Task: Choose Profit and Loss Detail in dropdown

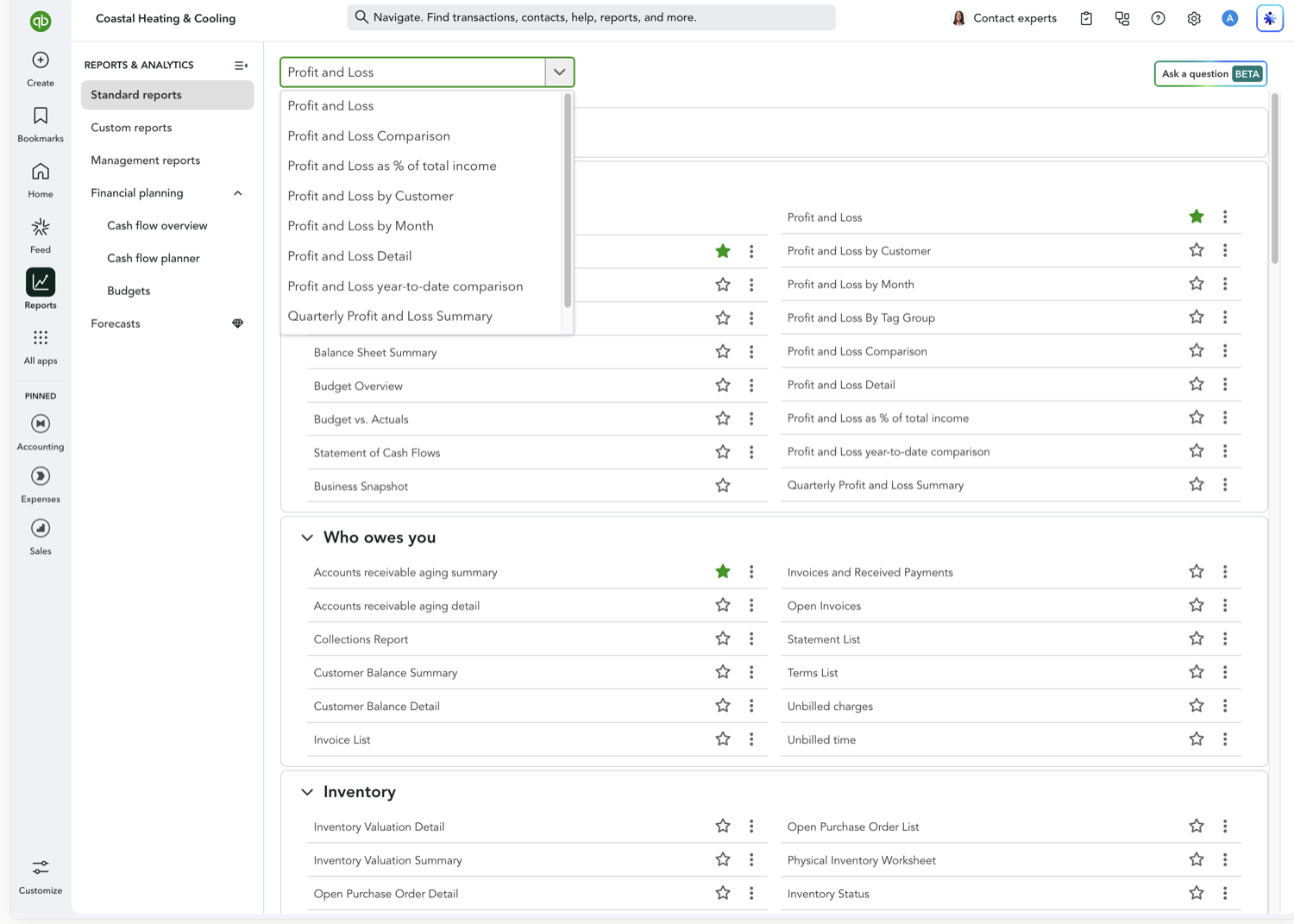Action: click(x=350, y=256)
